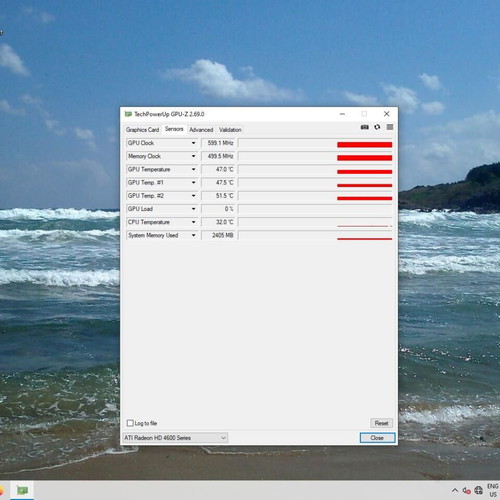Click the refresh icon in GPU-Z
The width and height of the screenshot is (500, 500).
(377, 127)
